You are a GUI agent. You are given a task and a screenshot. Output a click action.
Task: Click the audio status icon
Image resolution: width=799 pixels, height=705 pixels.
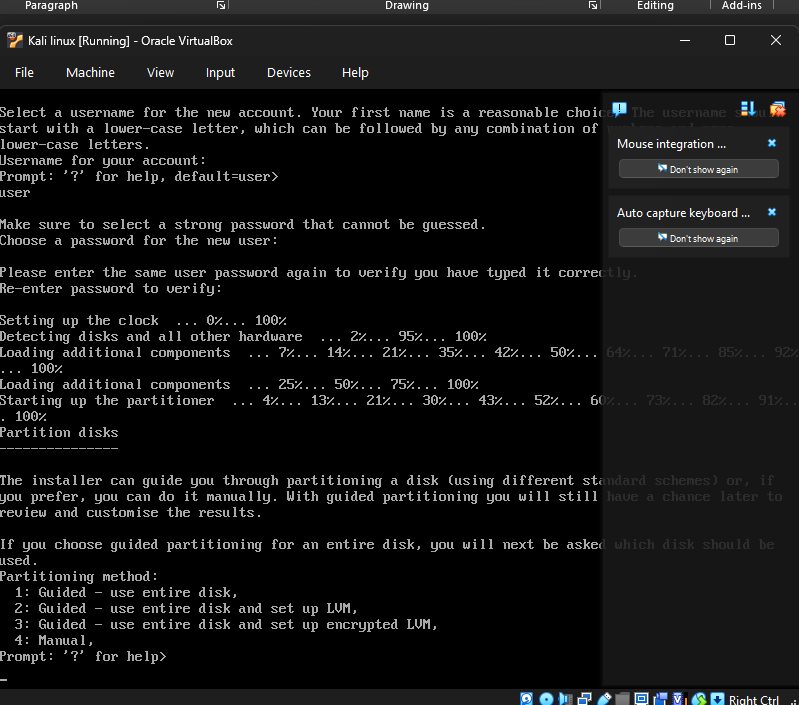point(565,698)
